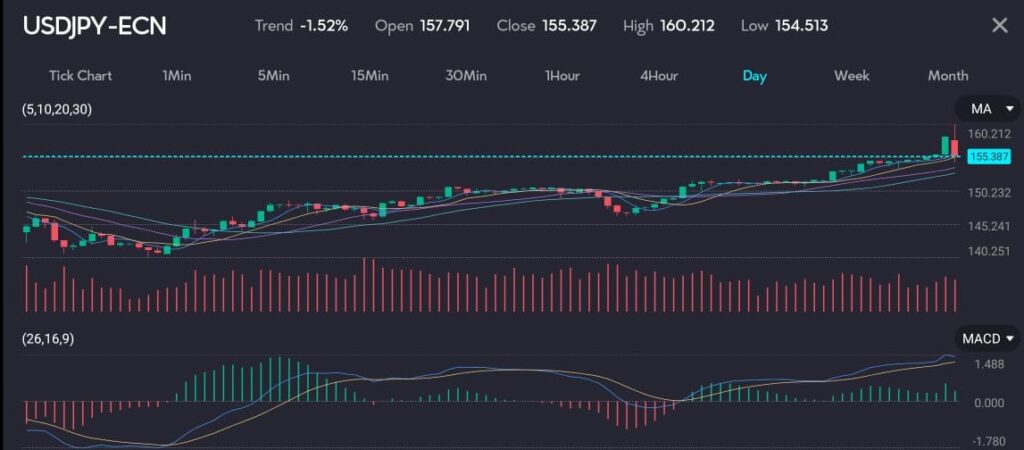Click the tallest red candlestick at the far right
Screen dimensions: 1024x450
(955, 146)
